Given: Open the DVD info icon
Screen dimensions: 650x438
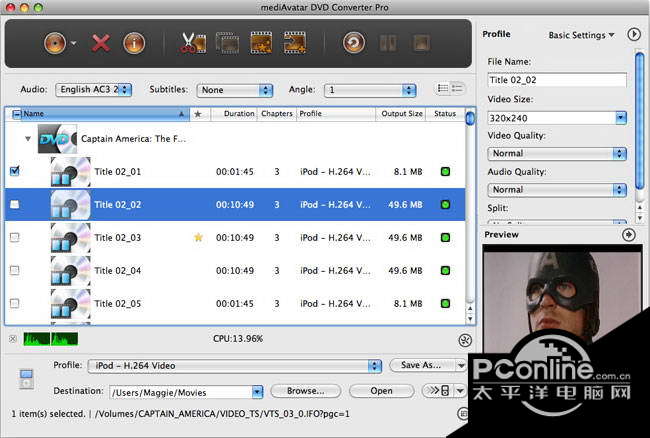Looking at the screenshot, I should pos(134,43).
